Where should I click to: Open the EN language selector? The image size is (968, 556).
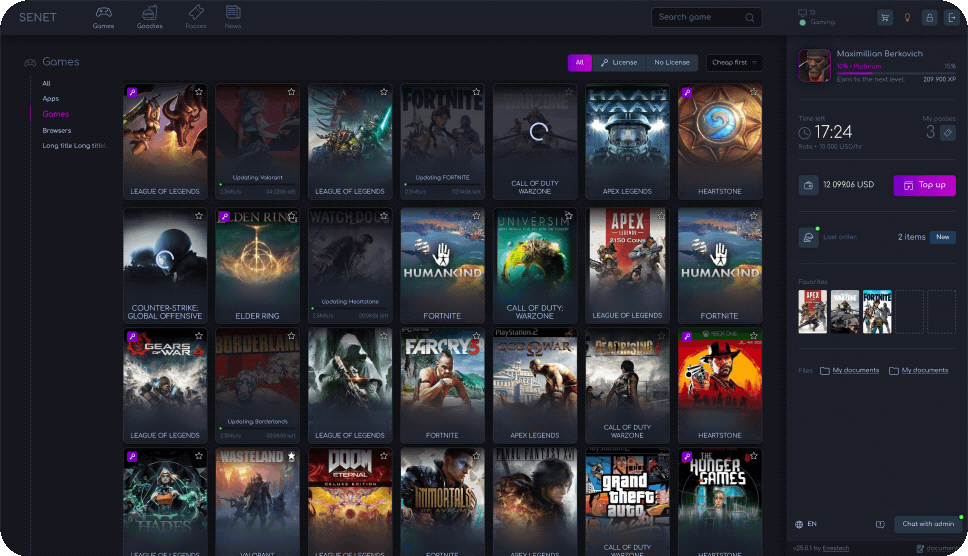click(x=812, y=524)
